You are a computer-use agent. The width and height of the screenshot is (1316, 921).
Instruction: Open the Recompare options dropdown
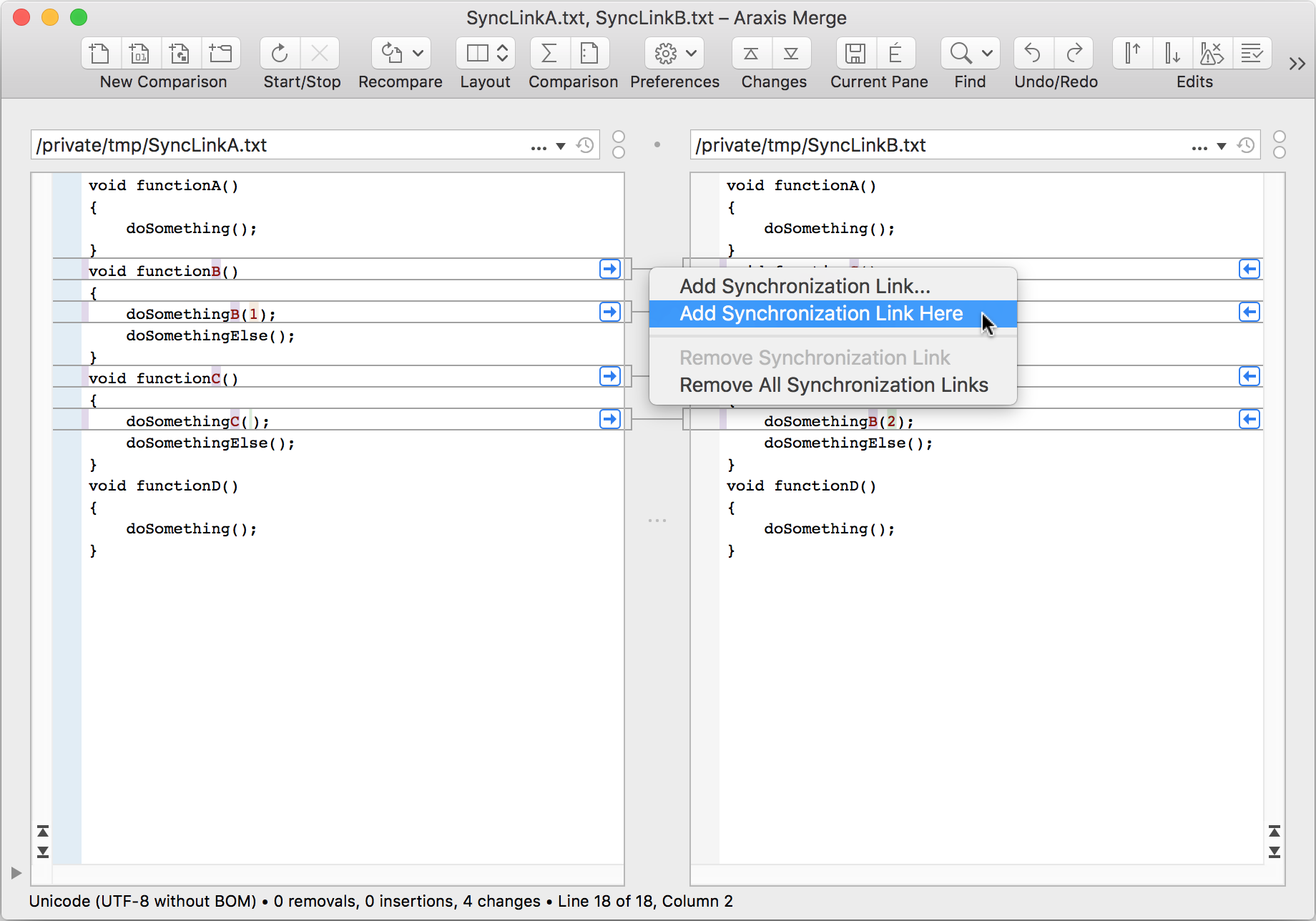click(417, 53)
